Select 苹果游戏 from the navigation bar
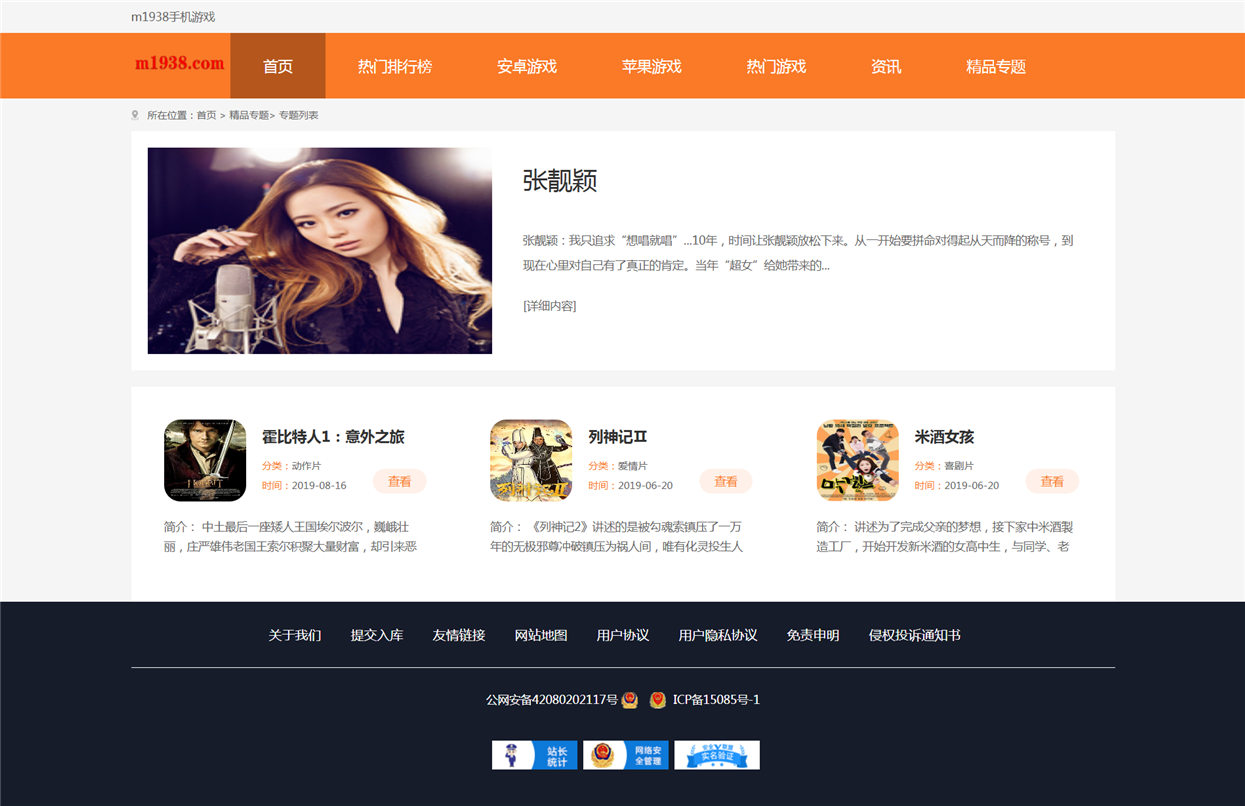1245x806 pixels. tap(652, 66)
